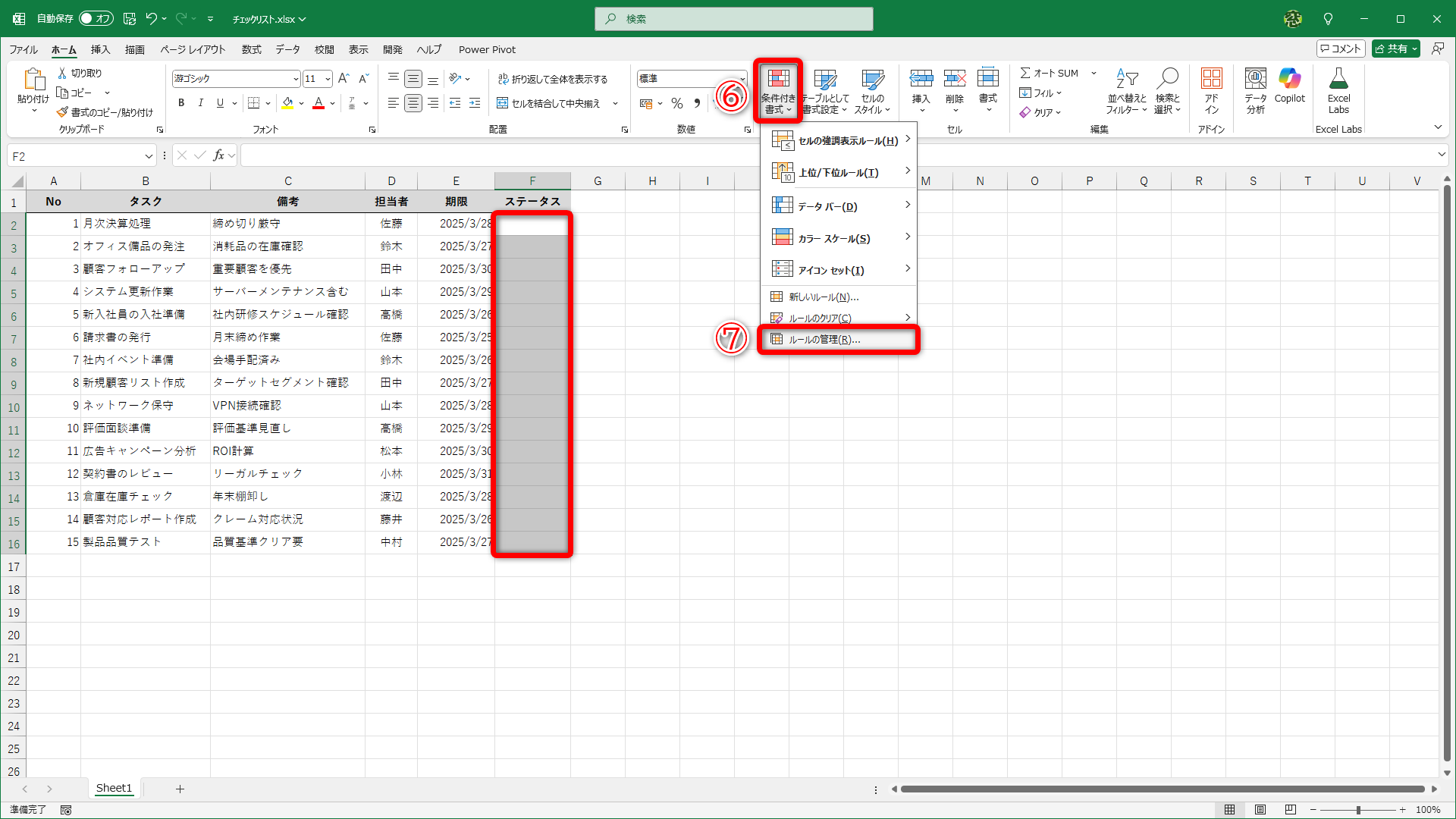Click the Insert Function fx icon
Viewport: 1456px width, 819px height.
pos(218,155)
